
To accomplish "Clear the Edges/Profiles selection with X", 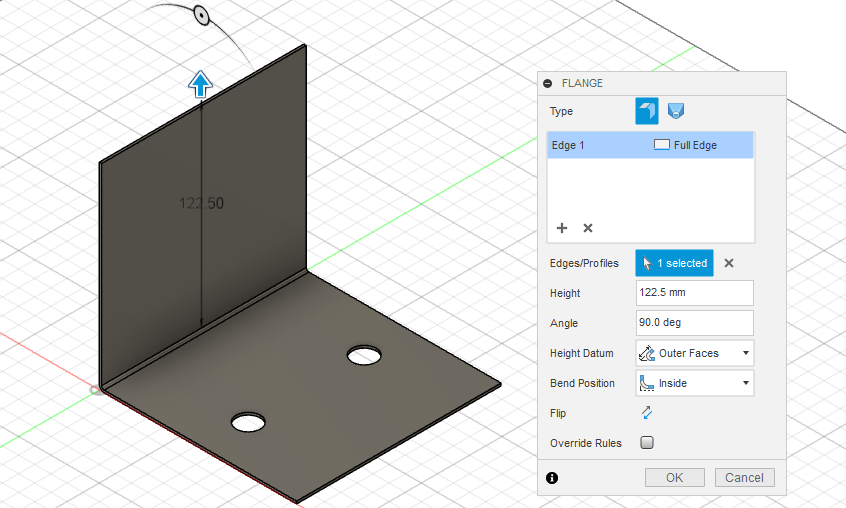I will click(729, 263).
